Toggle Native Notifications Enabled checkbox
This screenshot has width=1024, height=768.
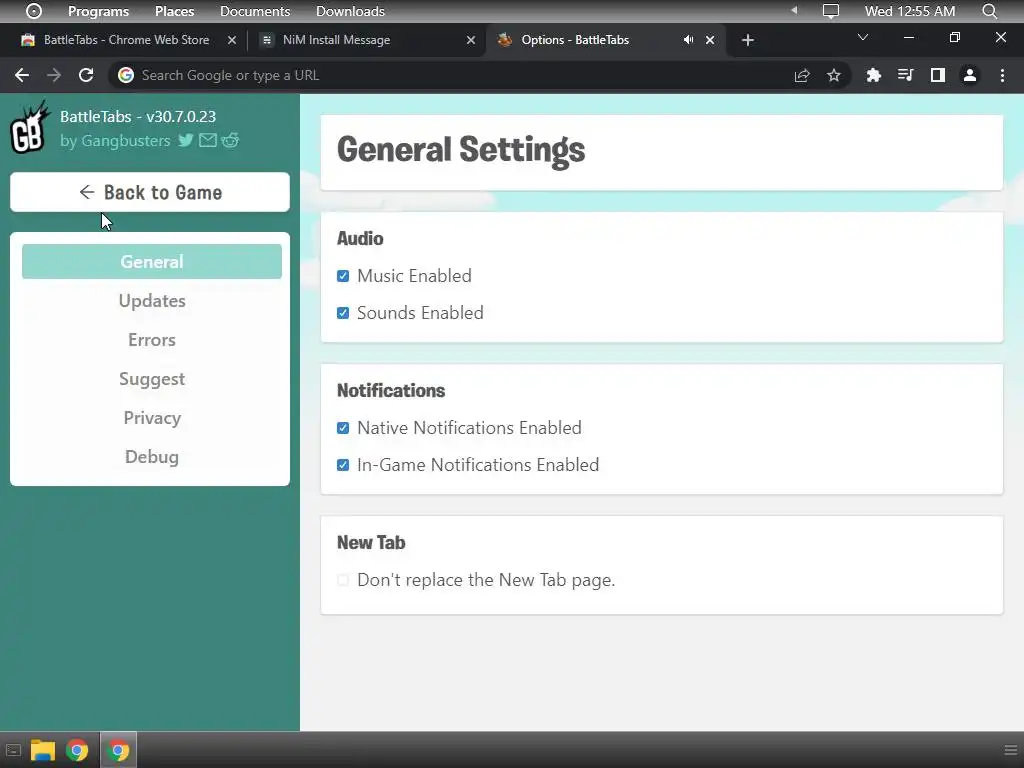tap(343, 428)
